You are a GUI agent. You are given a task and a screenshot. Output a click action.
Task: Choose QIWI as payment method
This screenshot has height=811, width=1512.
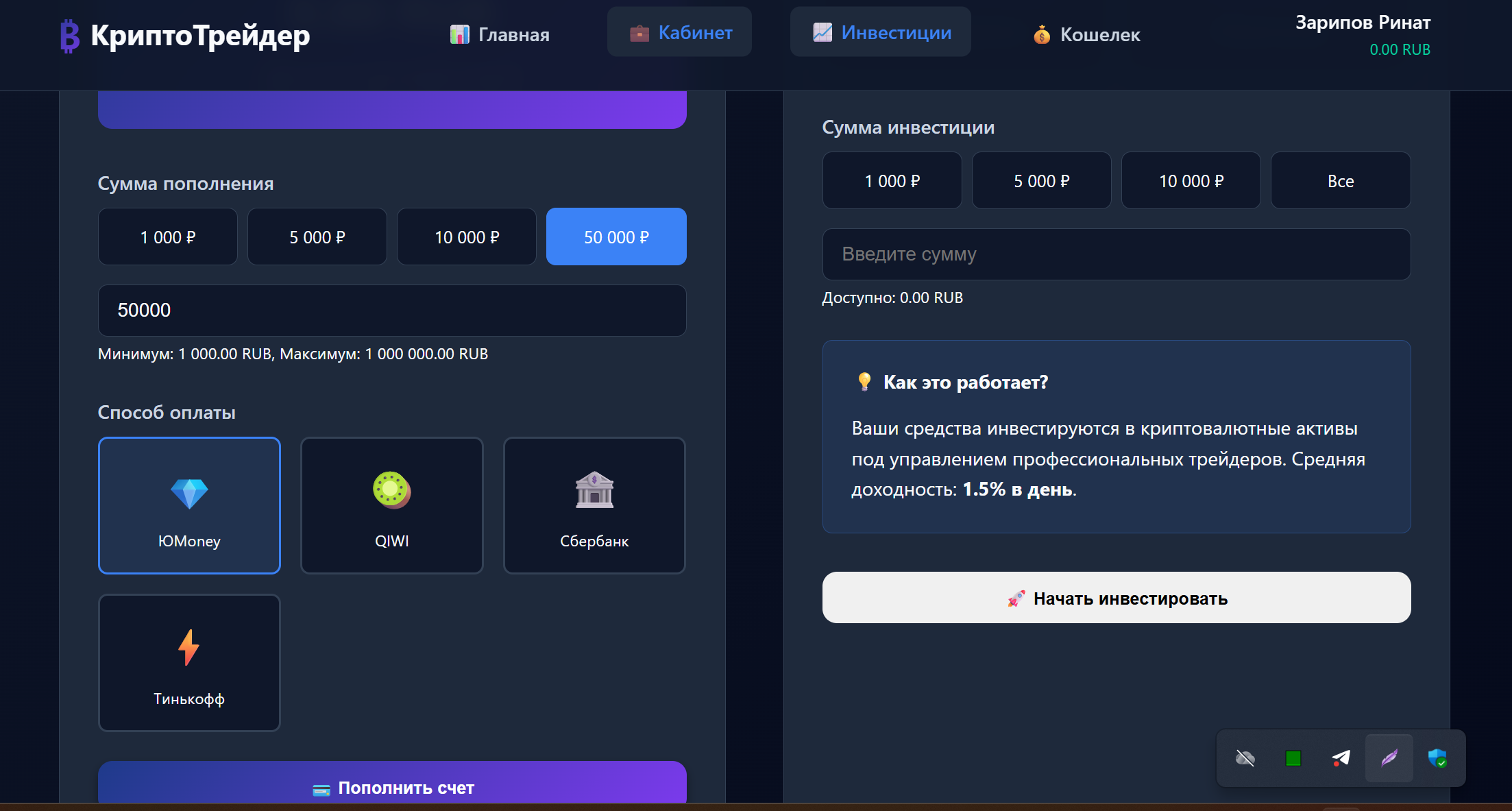click(x=392, y=505)
